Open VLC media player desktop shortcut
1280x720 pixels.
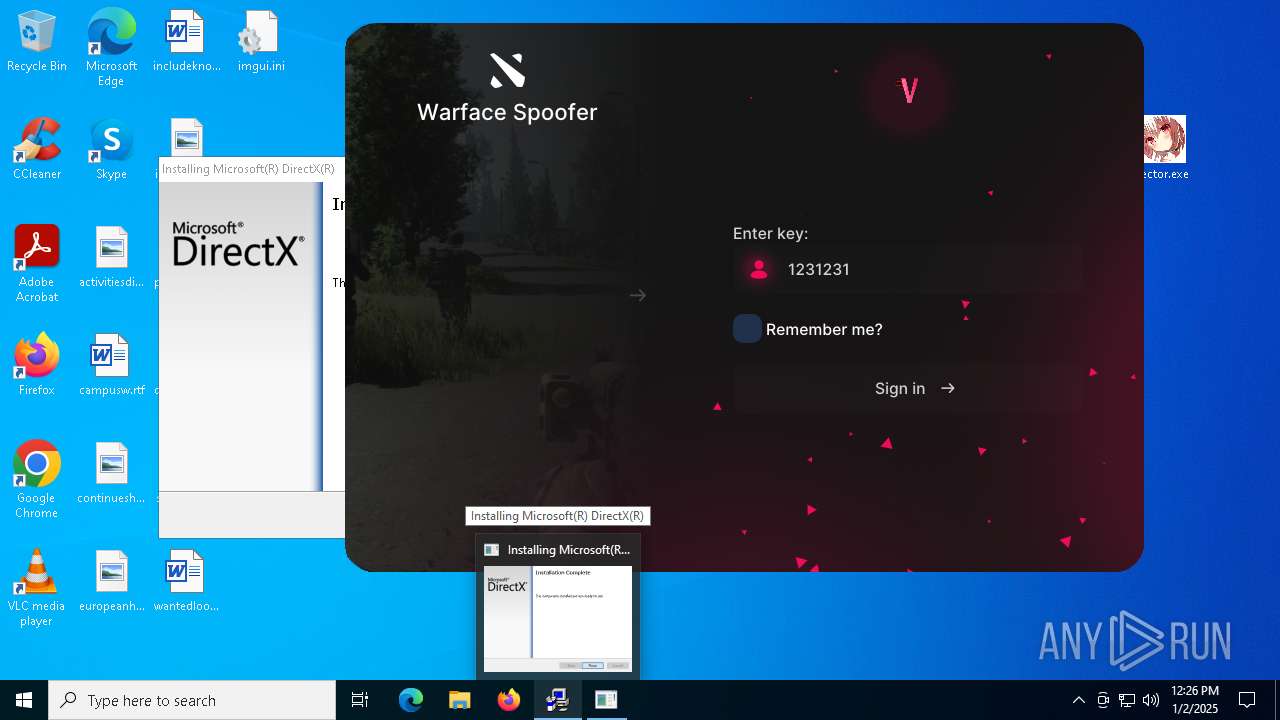coord(37,588)
